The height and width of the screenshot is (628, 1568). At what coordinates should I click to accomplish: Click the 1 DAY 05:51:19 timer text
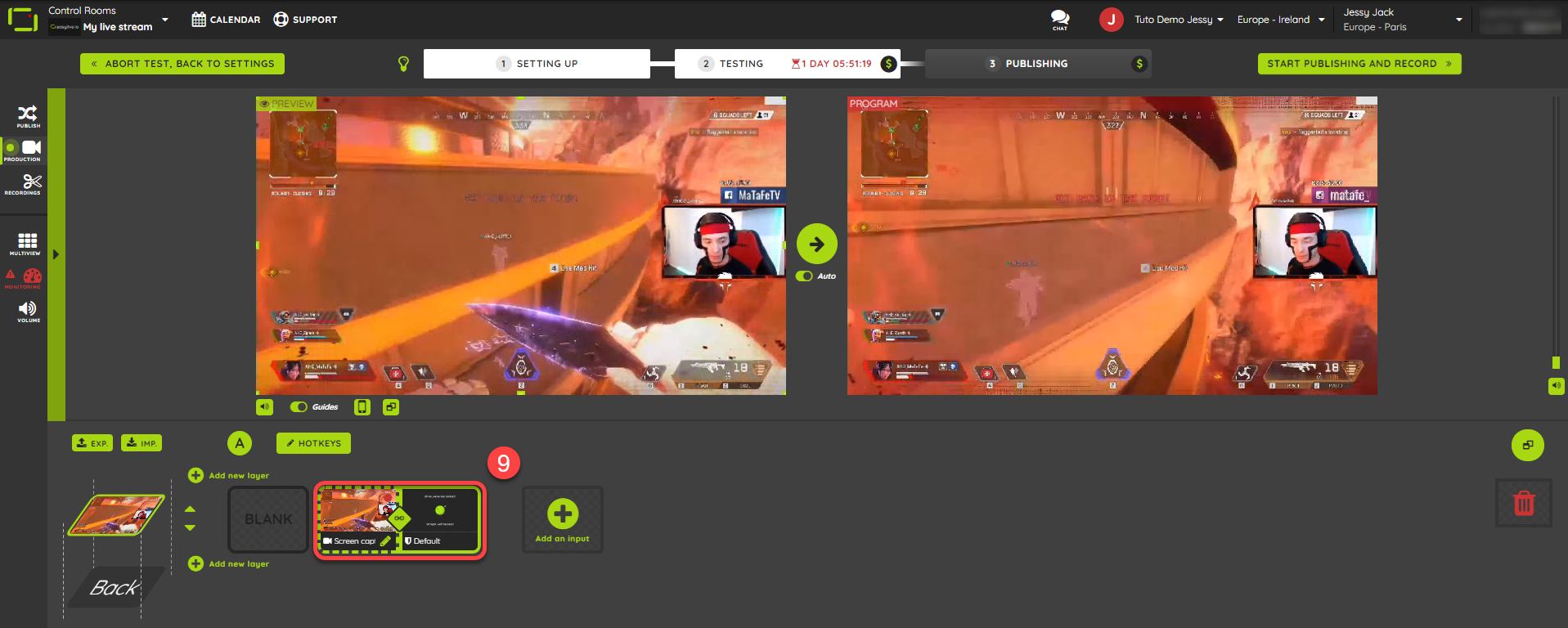tap(837, 64)
